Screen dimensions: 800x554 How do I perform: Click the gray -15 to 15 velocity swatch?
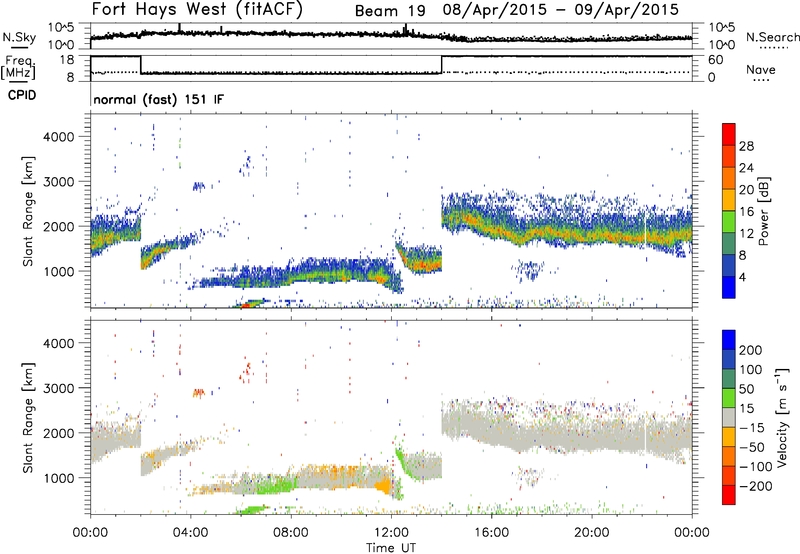[729, 417]
